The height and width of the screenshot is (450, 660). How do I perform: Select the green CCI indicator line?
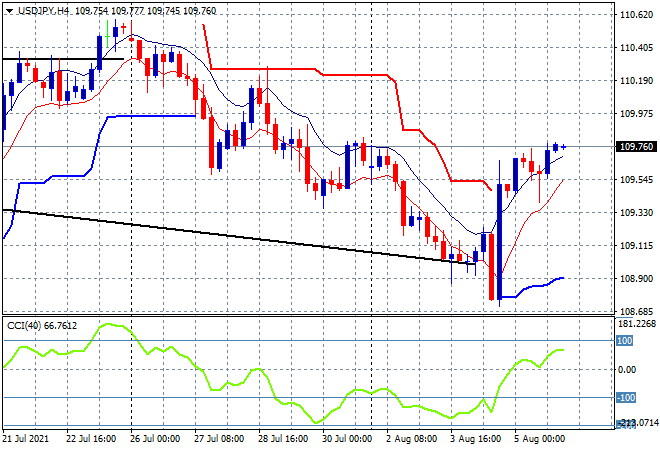(x=283, y=373)
